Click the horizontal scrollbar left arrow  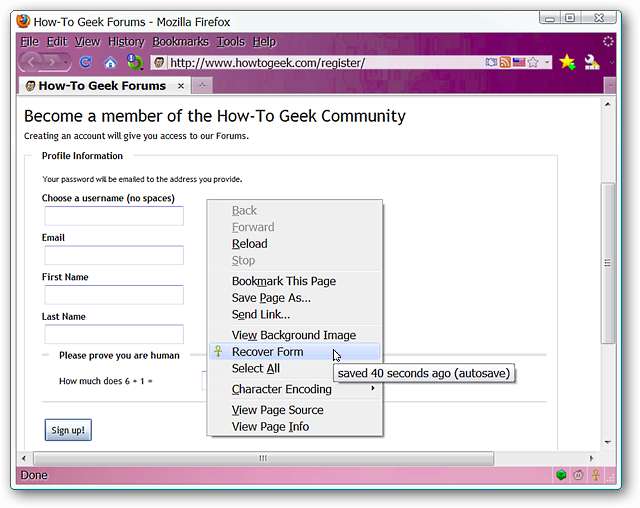point(24,459)
